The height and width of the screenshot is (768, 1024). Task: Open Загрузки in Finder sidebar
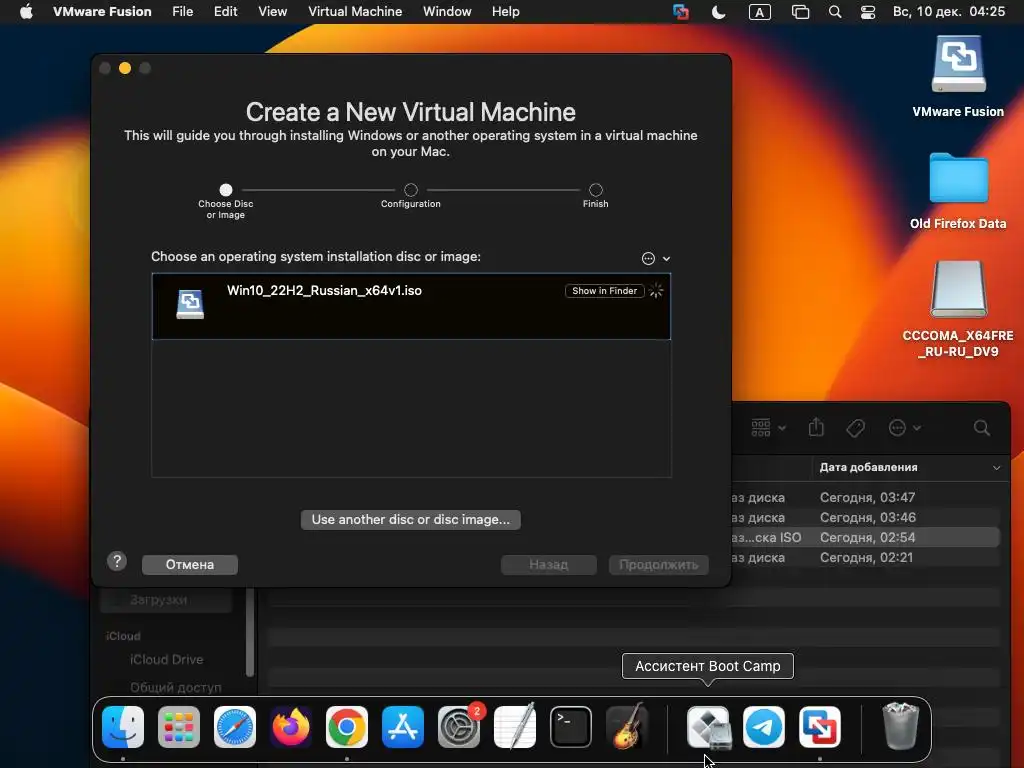pyautogui.click(x=167, y=600)
